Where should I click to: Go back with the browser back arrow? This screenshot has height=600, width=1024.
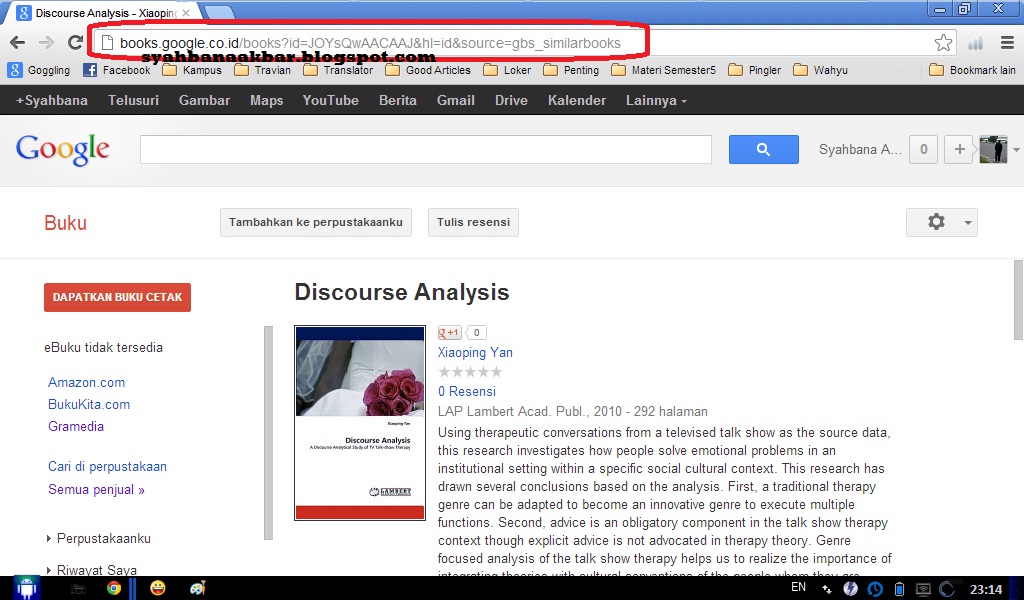[x=18, y=43]
